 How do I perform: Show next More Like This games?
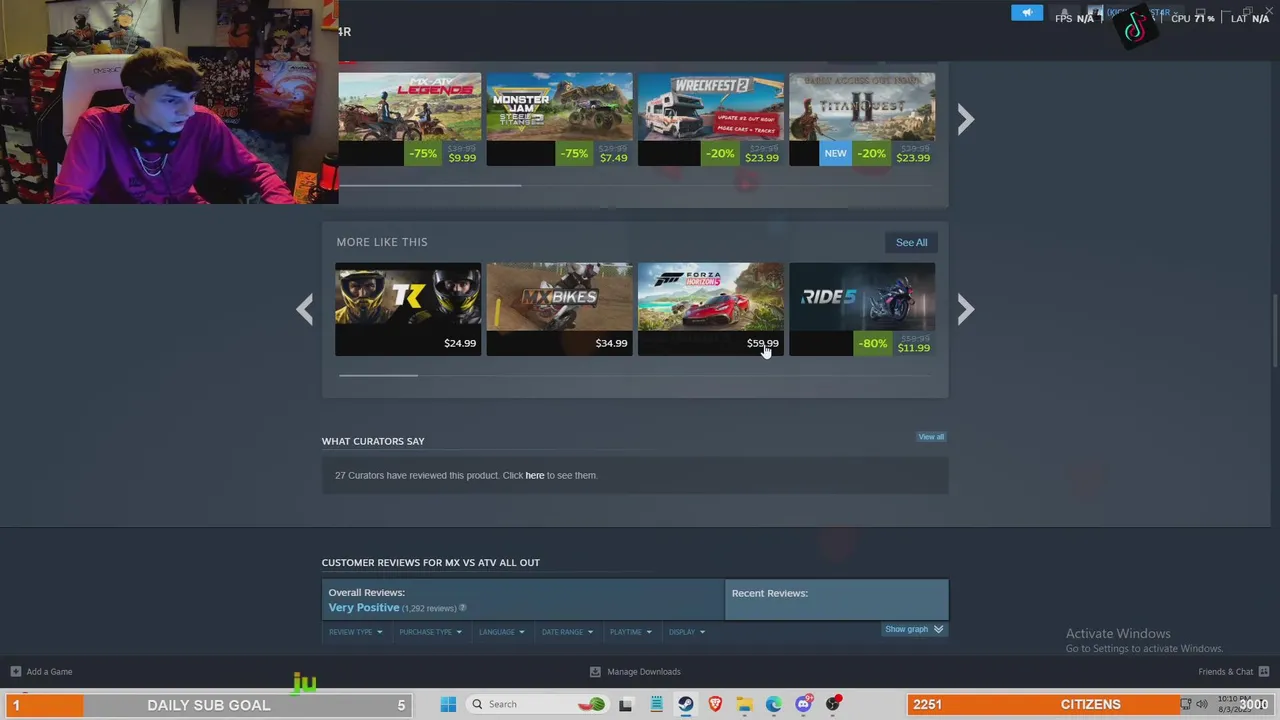(965, 309)
